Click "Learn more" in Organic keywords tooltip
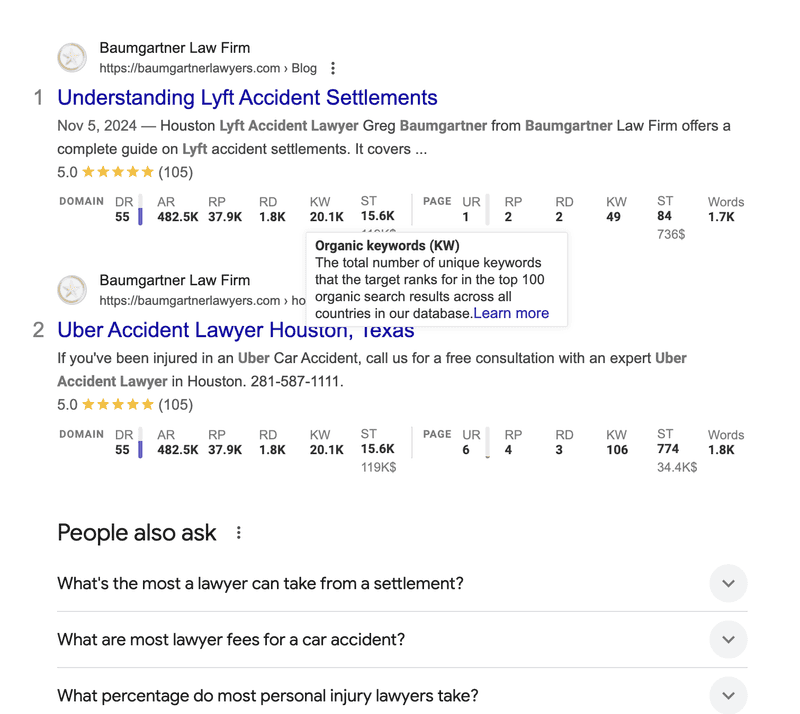Image resolution: width=800 pixels, height=714 pixels. pos(511,313)
